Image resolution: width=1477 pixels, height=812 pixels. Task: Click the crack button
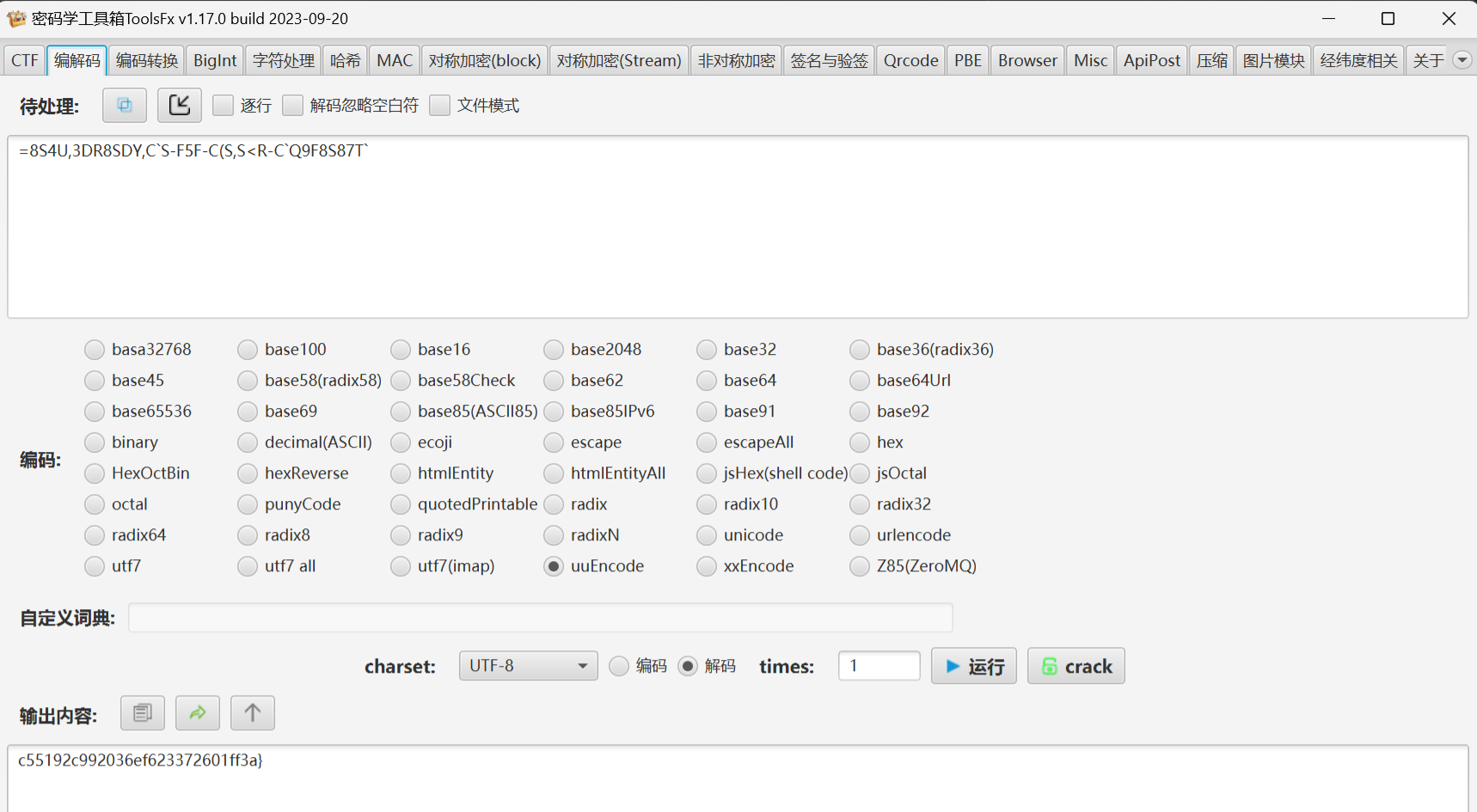pos(1076,666)
